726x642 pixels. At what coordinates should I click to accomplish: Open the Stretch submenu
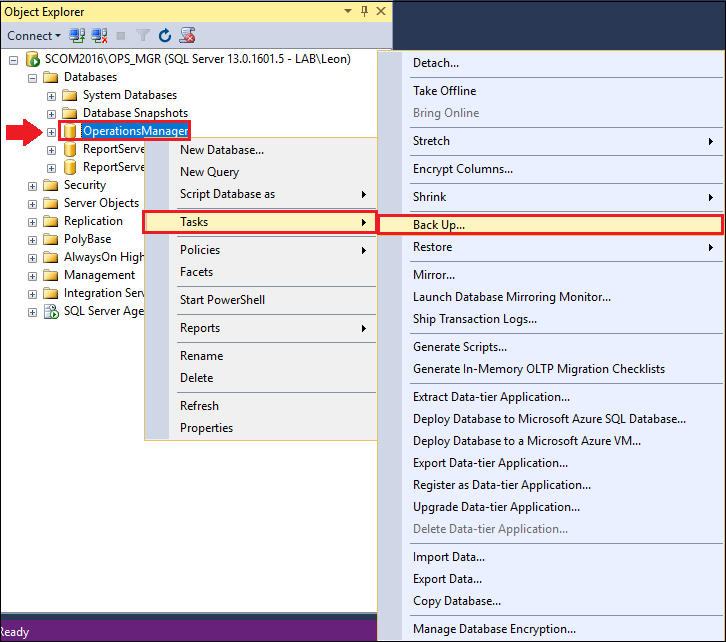551,141
